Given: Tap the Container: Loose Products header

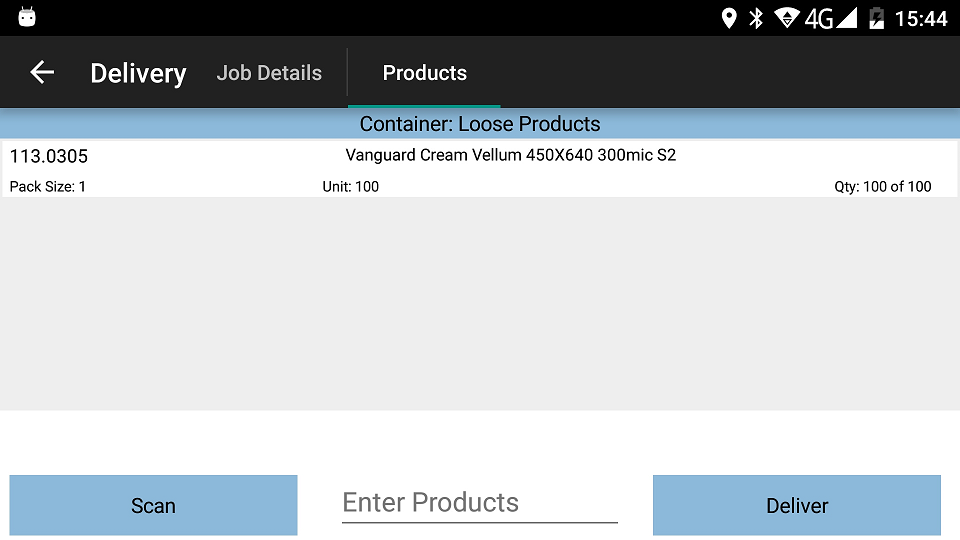Looking at the screenshot, I should click(x=480, y=124).
